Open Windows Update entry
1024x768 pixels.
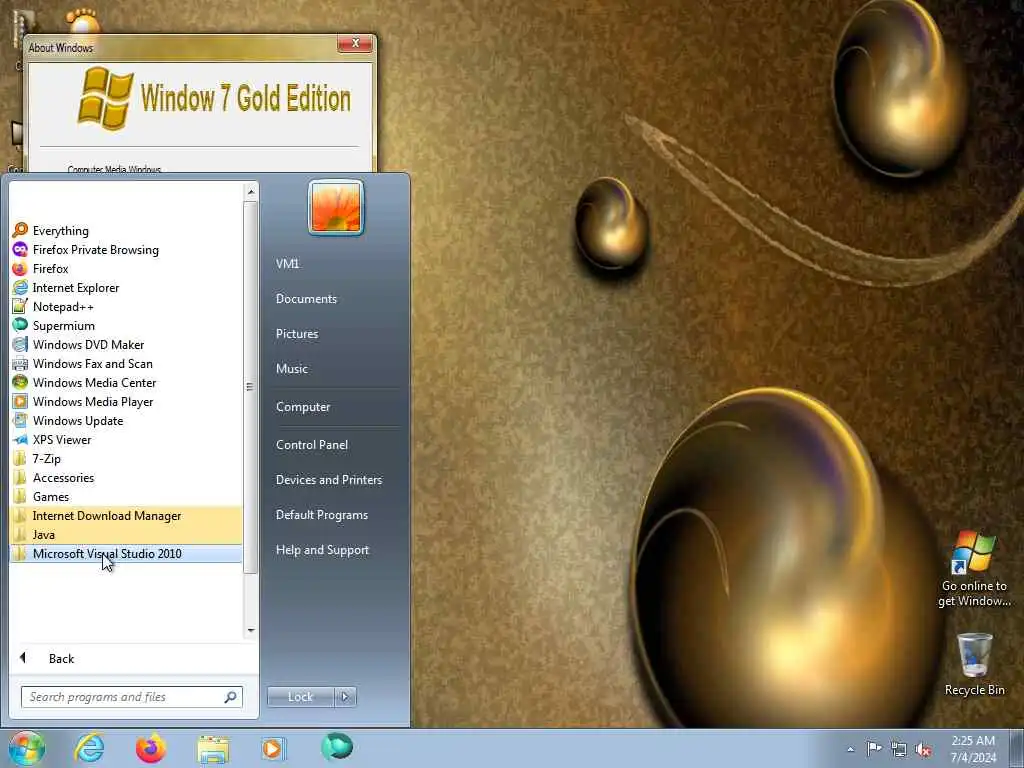[x=126, y=420]
